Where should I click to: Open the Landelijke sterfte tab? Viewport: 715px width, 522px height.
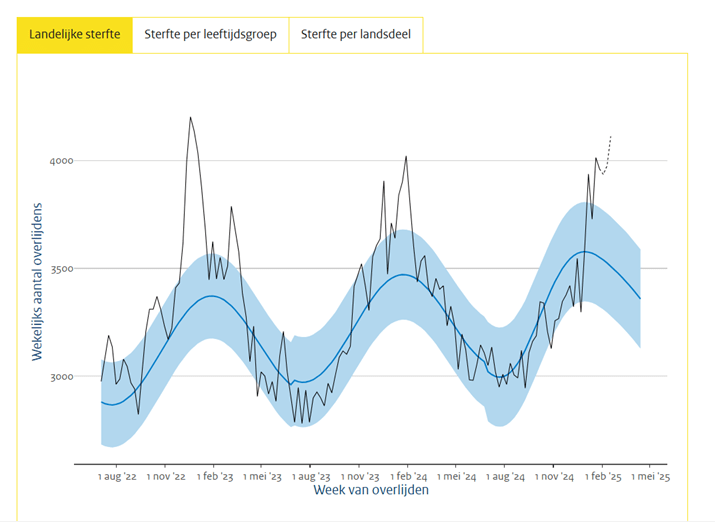(x=75, y=35)
